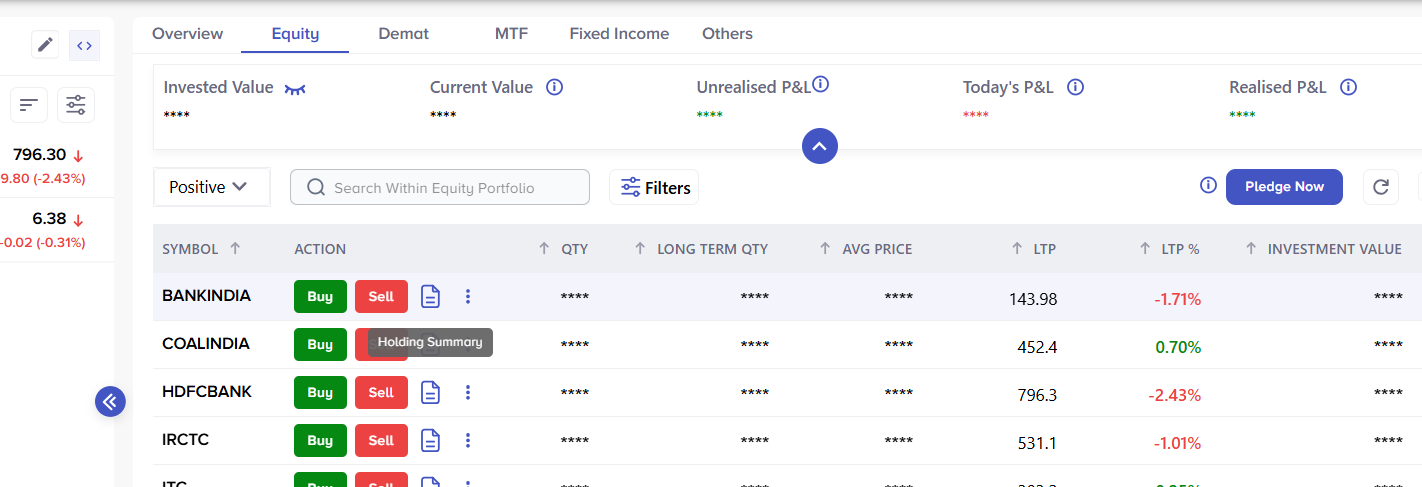This screenshot has width=1422, height=487.
Task: Open the Fixed Income tab
Action: [619, 34]
